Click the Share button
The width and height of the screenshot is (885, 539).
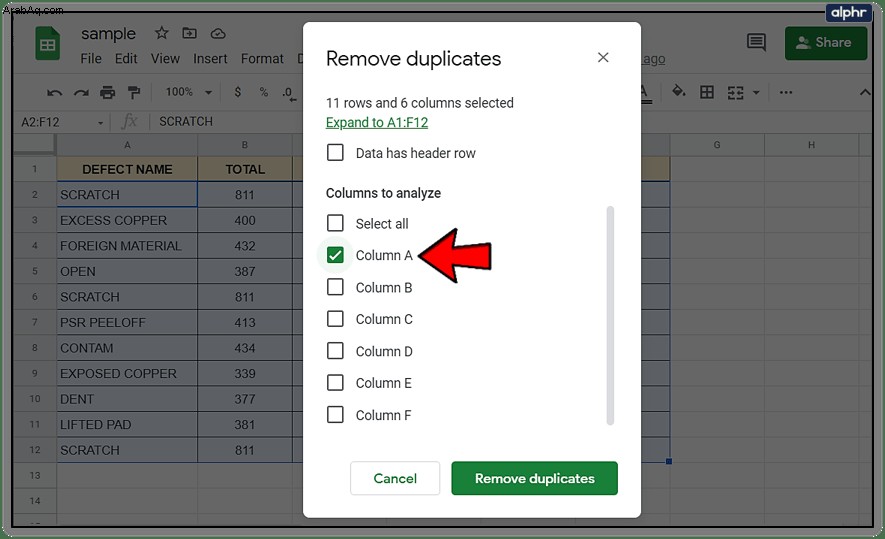[x=826, y=43]
